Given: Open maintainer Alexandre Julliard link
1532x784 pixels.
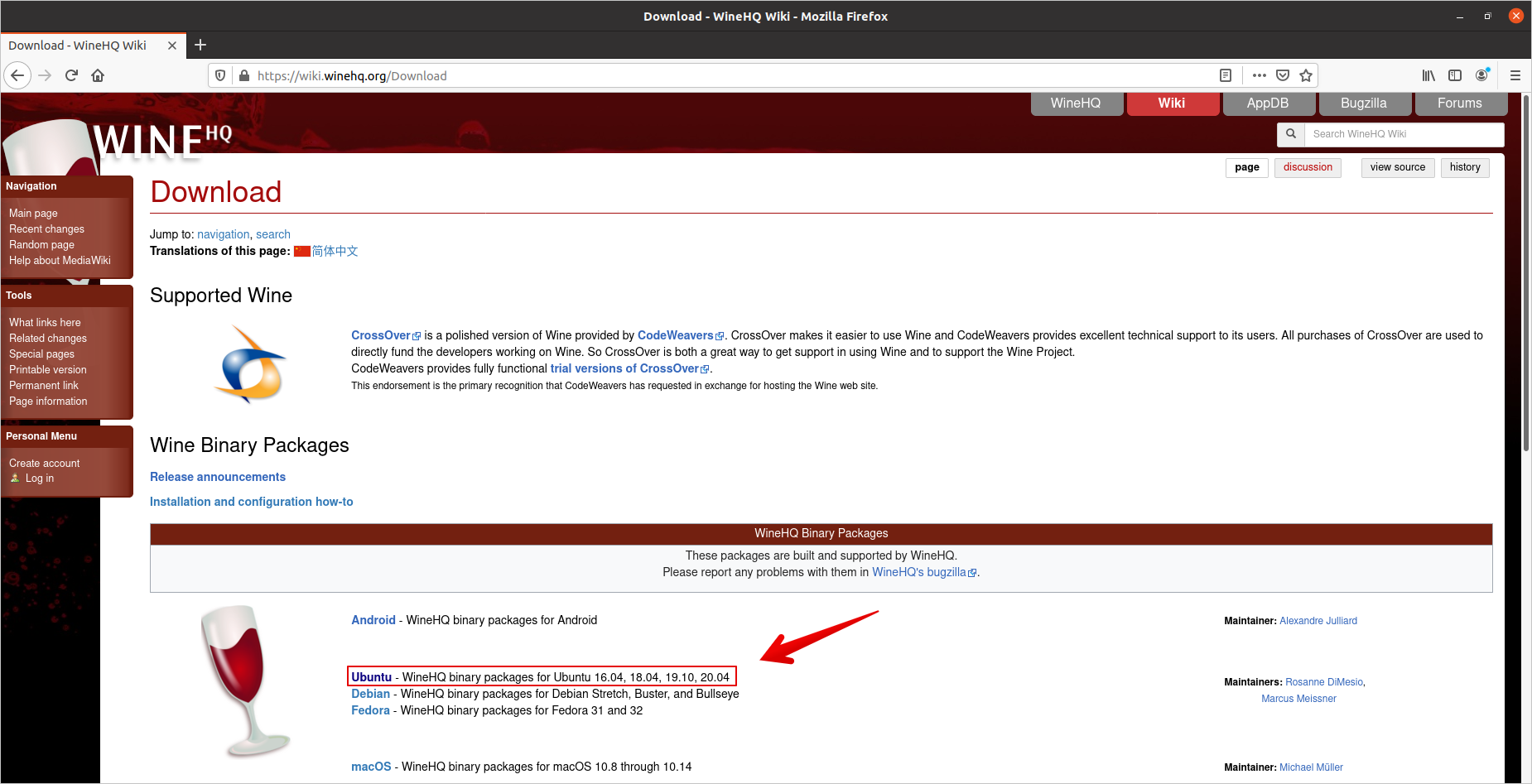Looking at the screenshot, I should tap(1318, 621).
